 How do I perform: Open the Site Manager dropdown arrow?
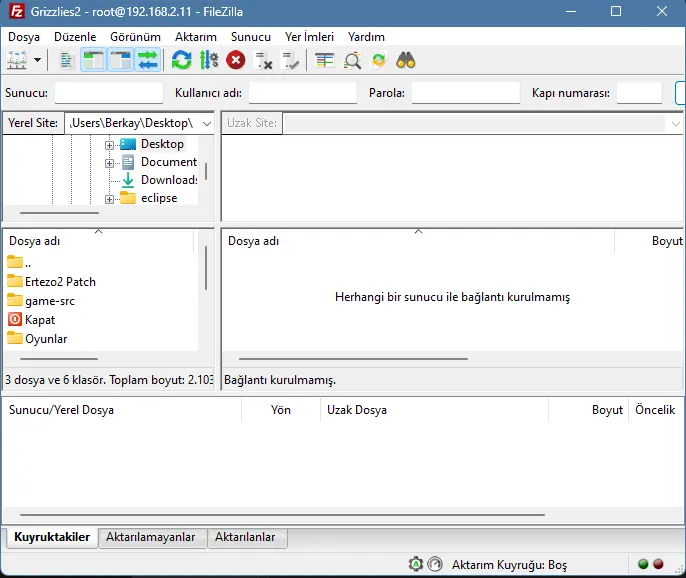[38, 60]
